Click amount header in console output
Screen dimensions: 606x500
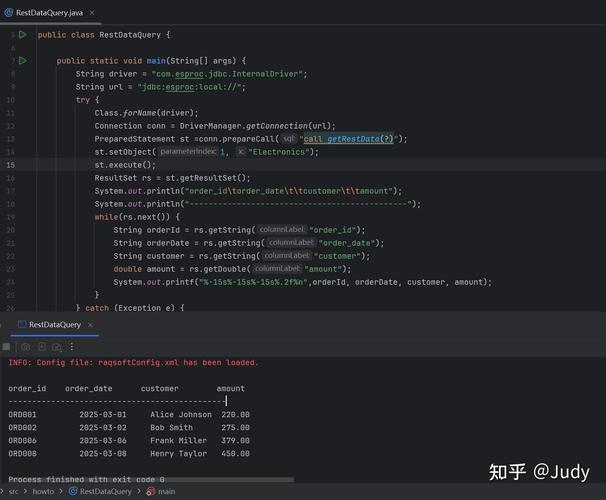[231, 388]
